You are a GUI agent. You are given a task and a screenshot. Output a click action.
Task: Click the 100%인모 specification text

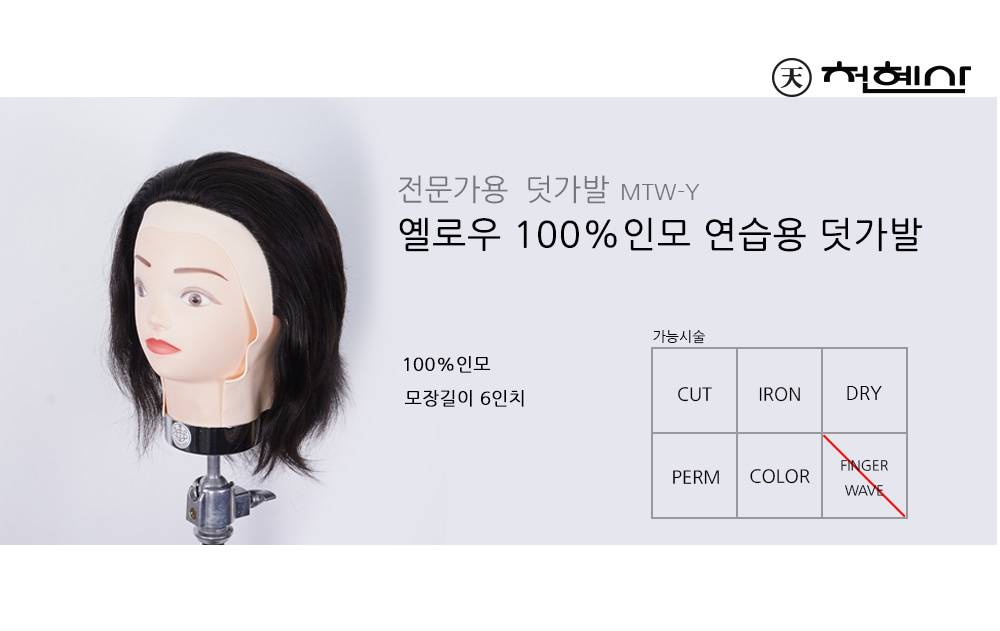[446, 364]
